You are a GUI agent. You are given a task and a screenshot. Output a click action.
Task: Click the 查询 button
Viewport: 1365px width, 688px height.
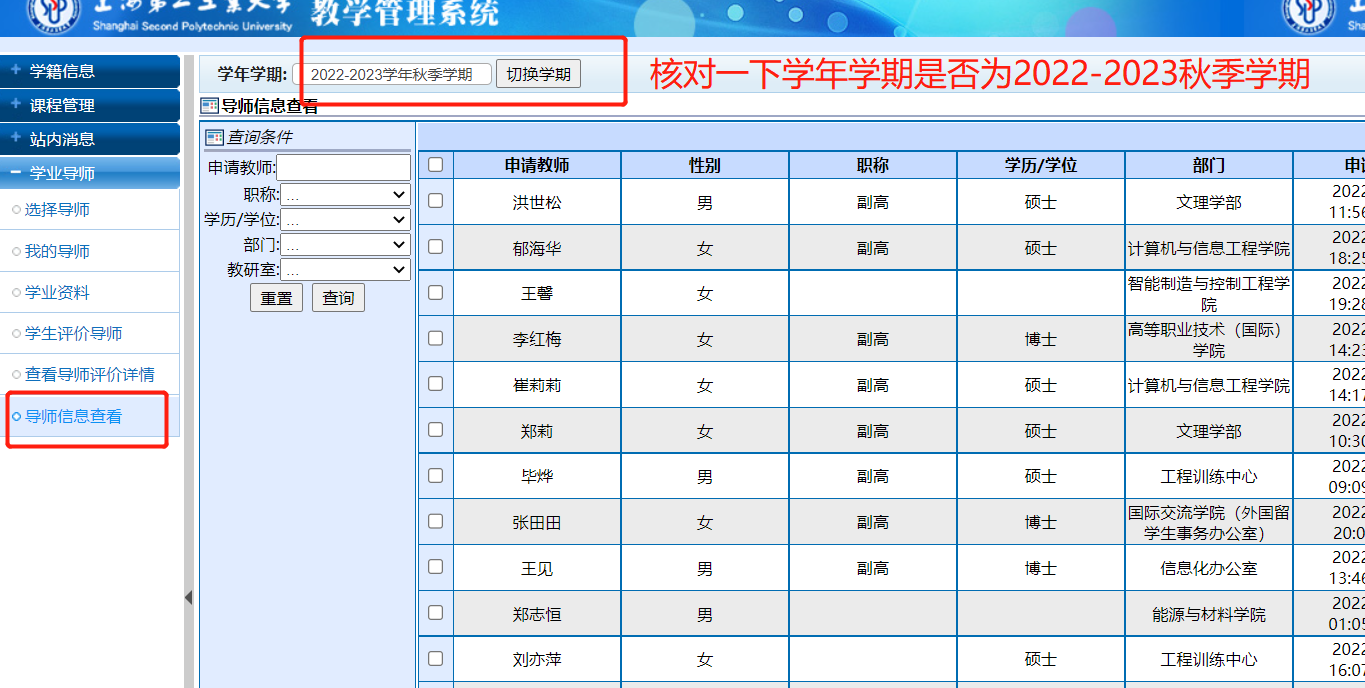pos(339,298)
